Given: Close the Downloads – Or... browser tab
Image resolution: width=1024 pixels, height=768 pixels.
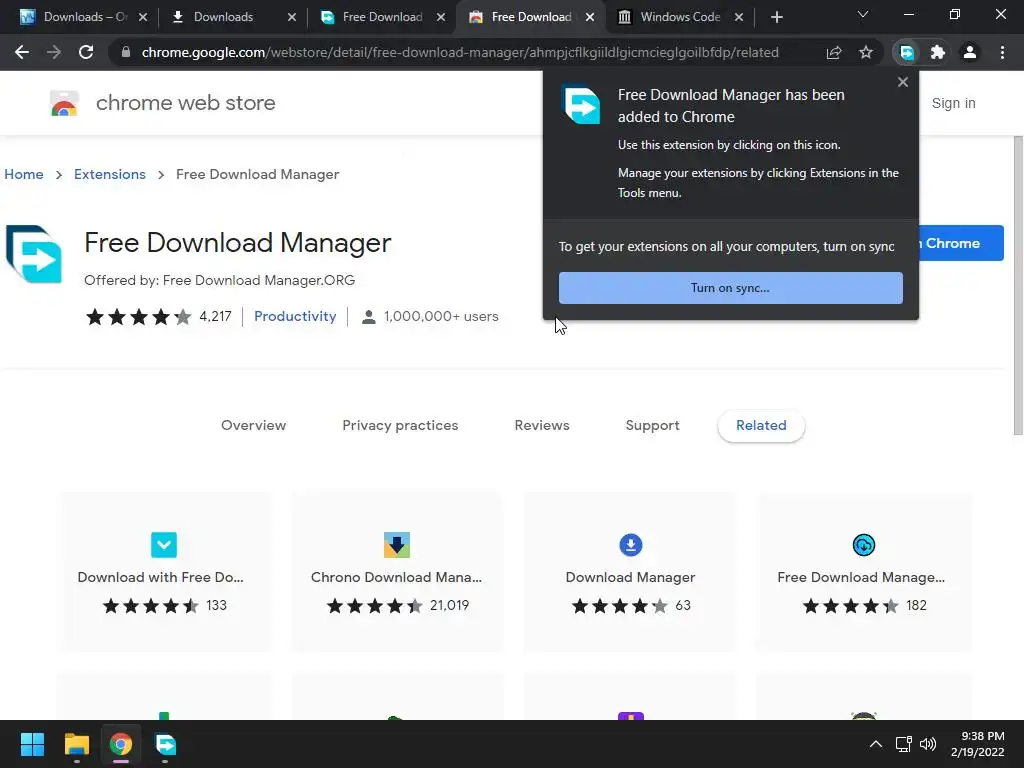Looking at the screenshot, I should pyautogui.click(x=143, y=17).
